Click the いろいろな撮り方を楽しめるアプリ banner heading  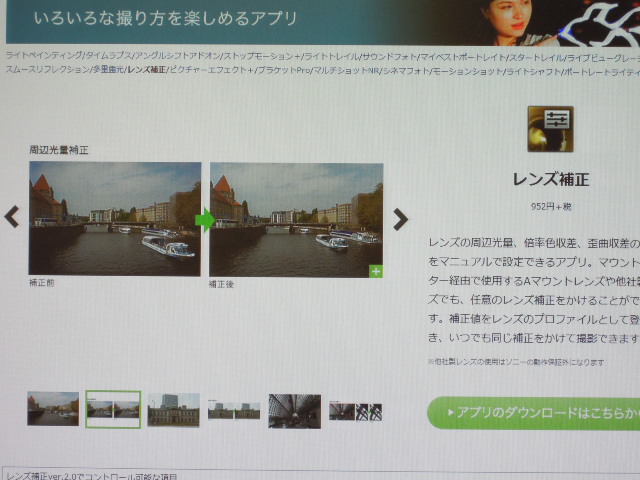(x=165, y=18)
